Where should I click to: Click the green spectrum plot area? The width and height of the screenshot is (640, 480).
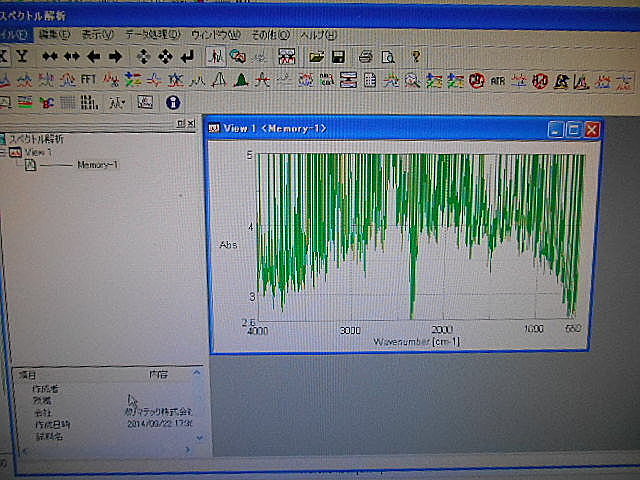(x=420, y=236)
